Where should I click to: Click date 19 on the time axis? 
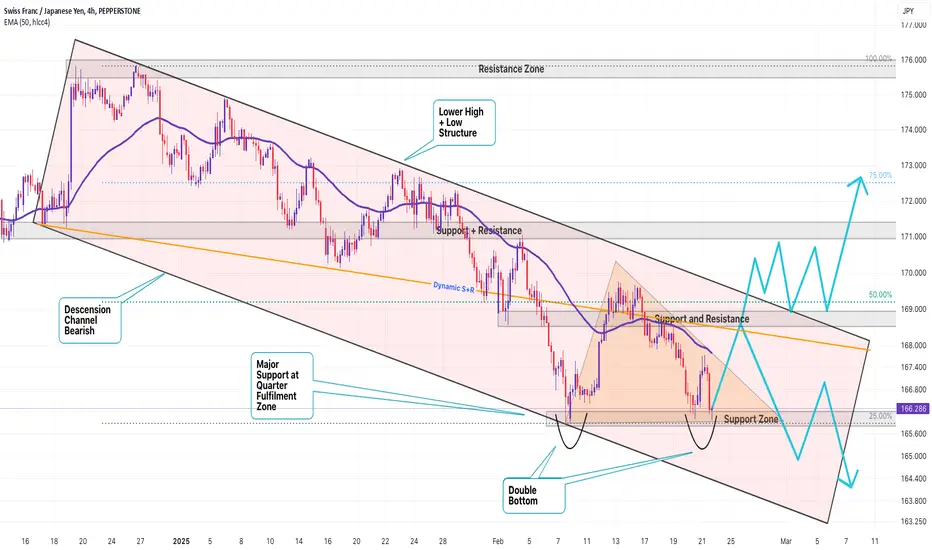coord(673,541)
